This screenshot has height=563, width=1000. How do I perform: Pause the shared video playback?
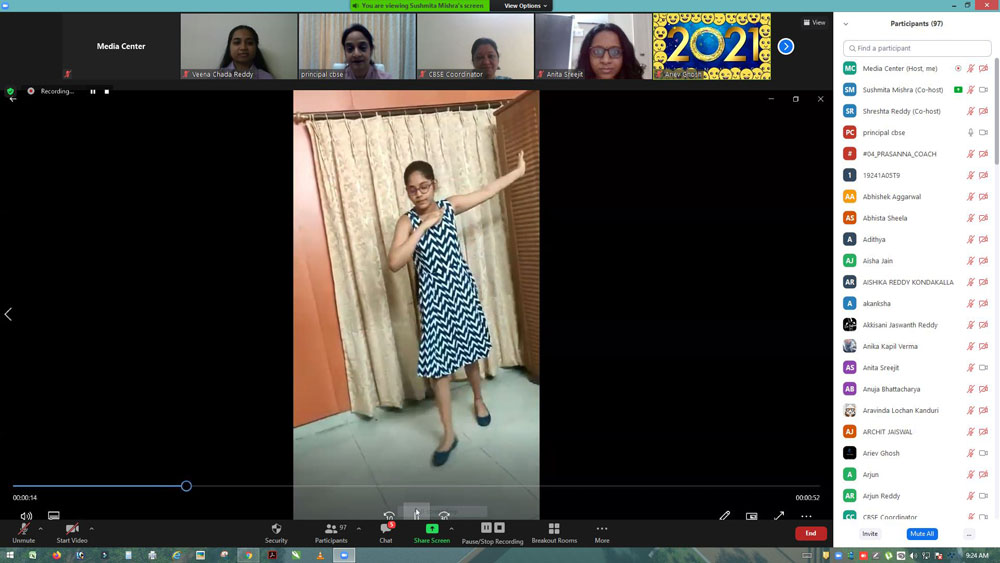(416, 513)
